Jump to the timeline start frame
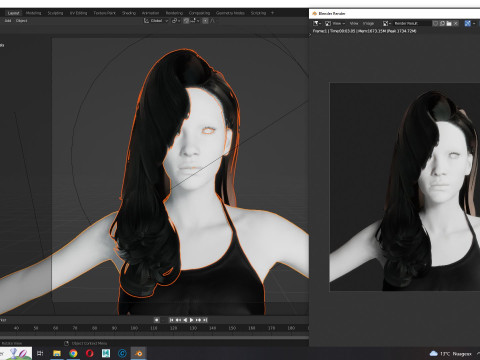Screen dimensions: 480x360 coord(172,320)
